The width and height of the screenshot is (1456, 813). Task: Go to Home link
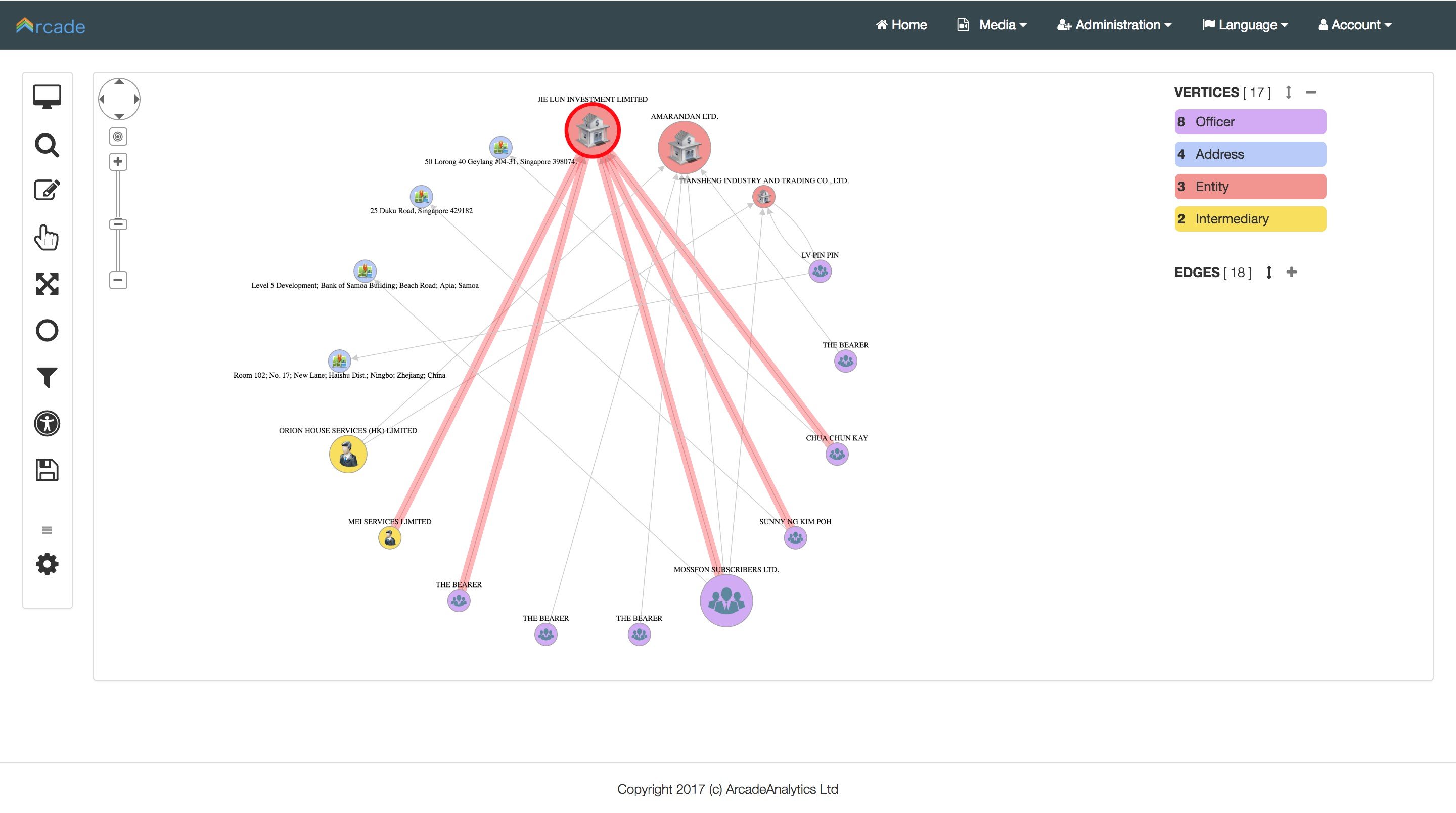click(901, 25)
